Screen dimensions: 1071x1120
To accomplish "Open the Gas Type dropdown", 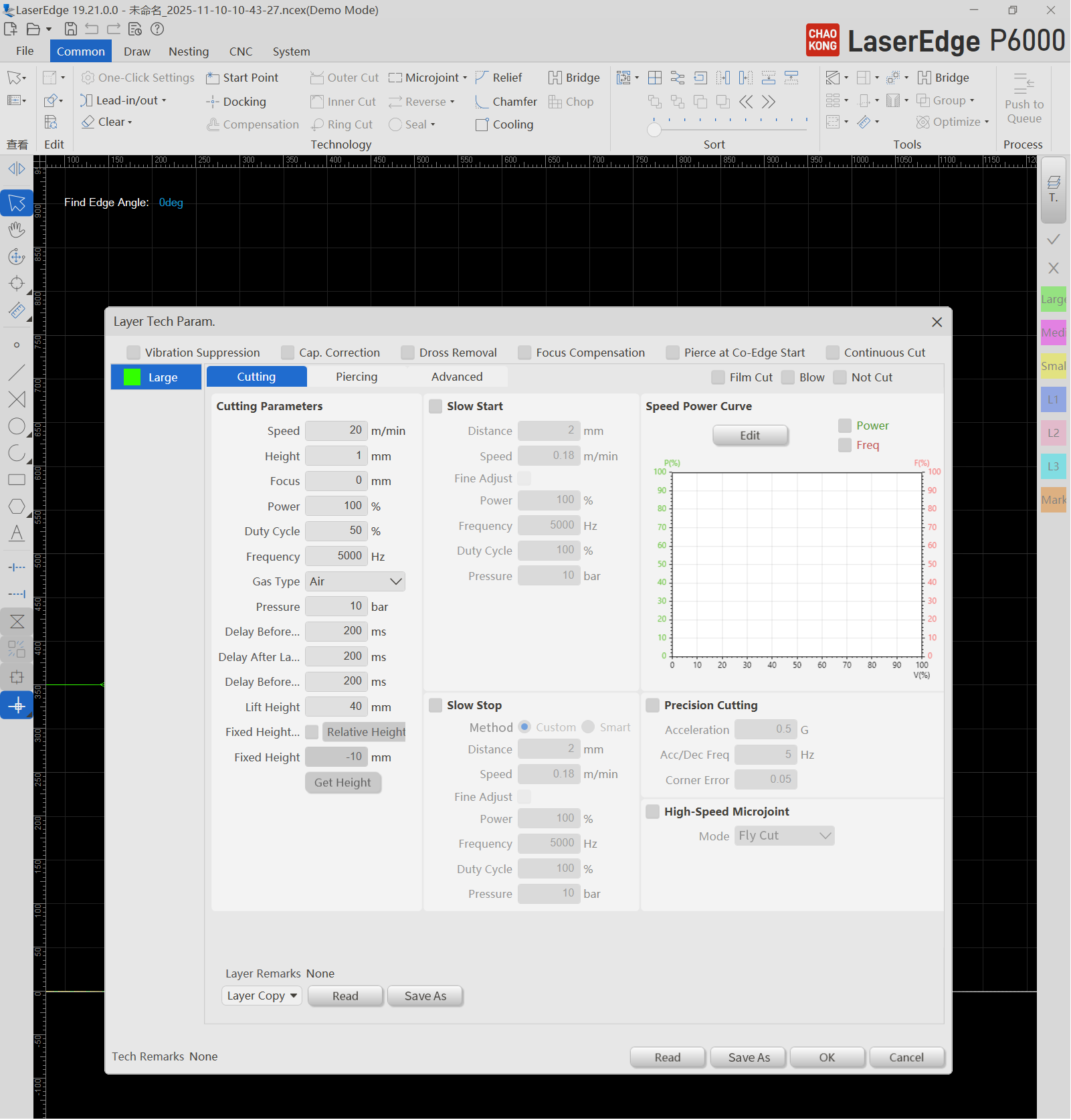I will [355, 581].
